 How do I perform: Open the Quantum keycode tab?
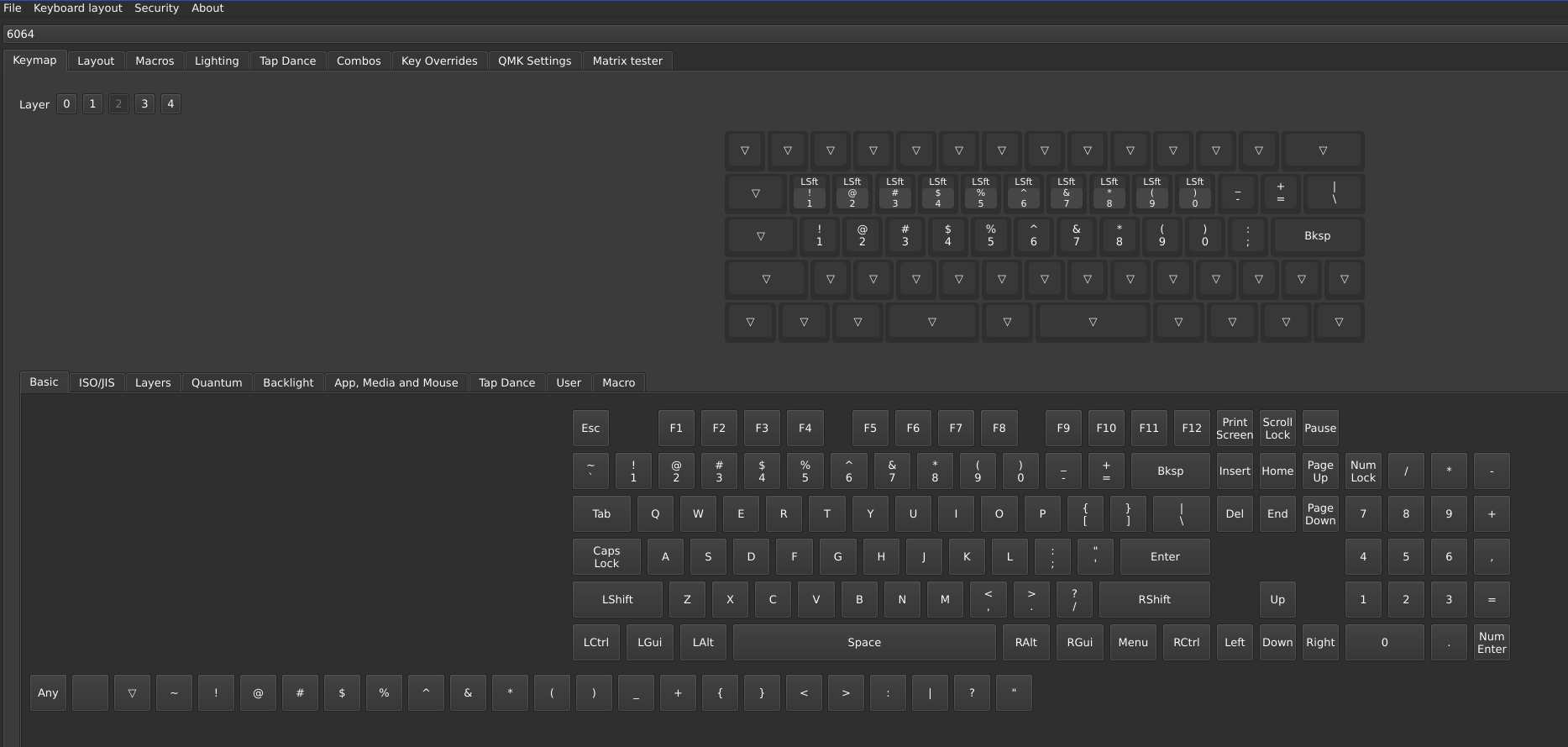216,383
